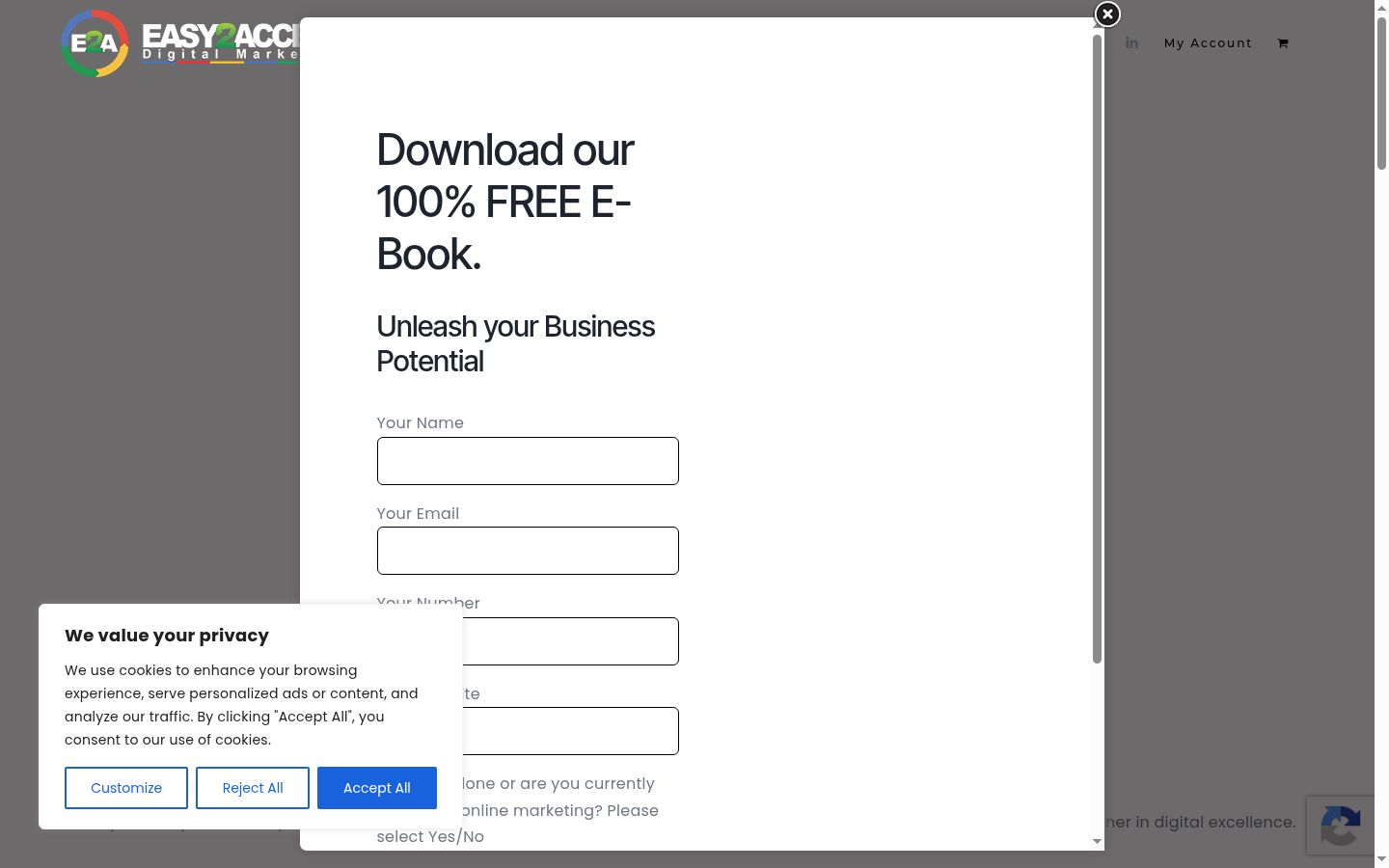This screenshot has height=868, width=1389.
Task: Close the e-book popup with the X icon
Action: point(1107,14)
